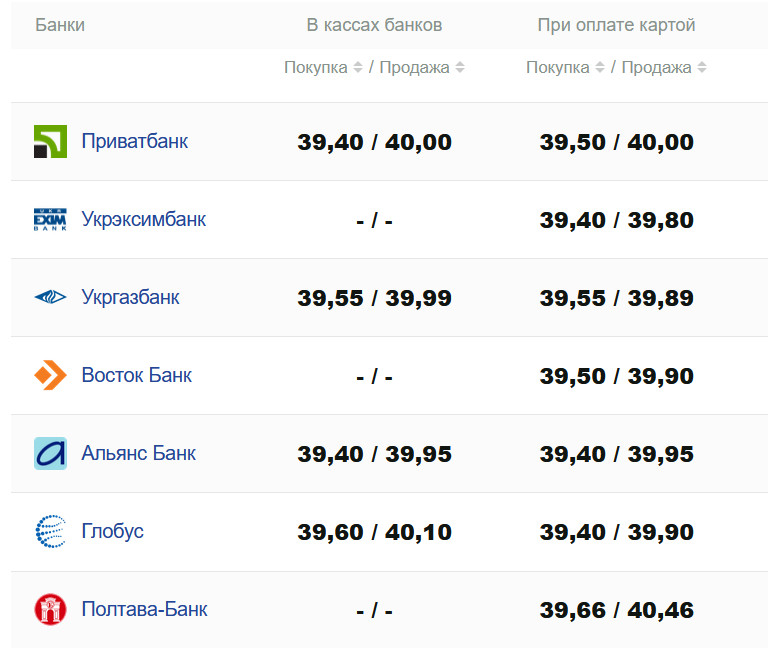This screenshot has width=768, height=648.
Task: Open the Полтава-Банк link
Action: coord(144,609)
